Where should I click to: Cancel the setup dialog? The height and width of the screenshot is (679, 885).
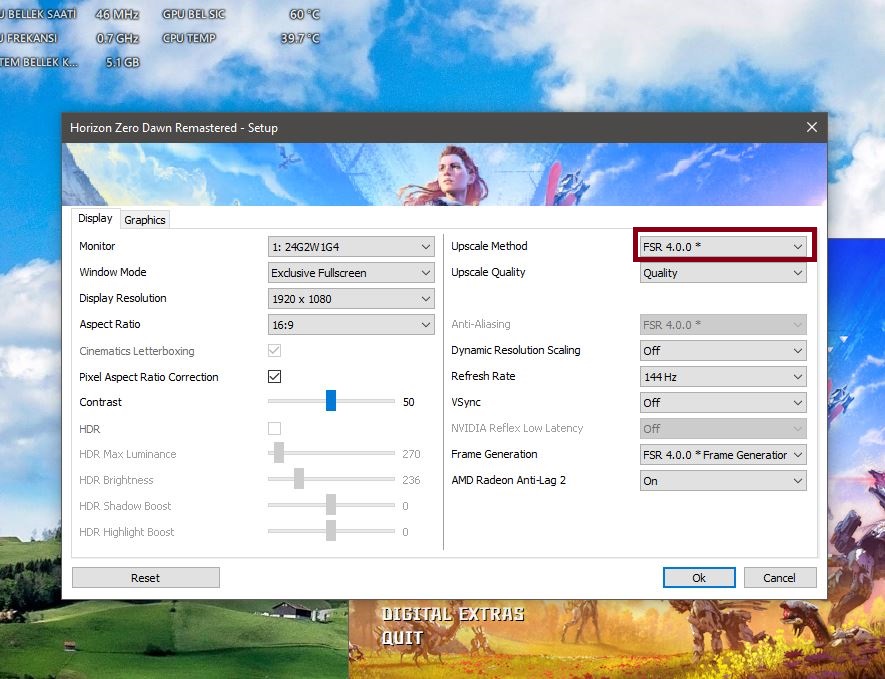pyautogui.click(x=779, y=577)
